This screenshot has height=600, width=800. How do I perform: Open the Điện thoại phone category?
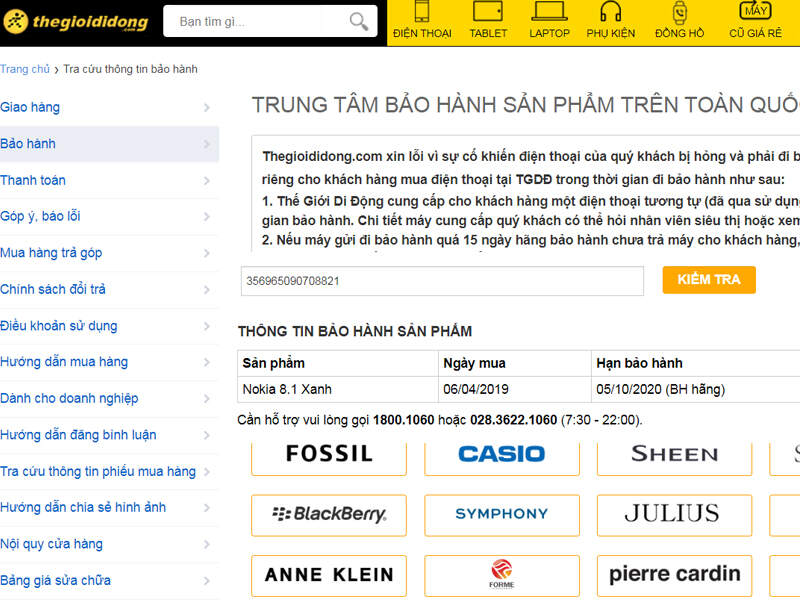[x=422, y=22]
